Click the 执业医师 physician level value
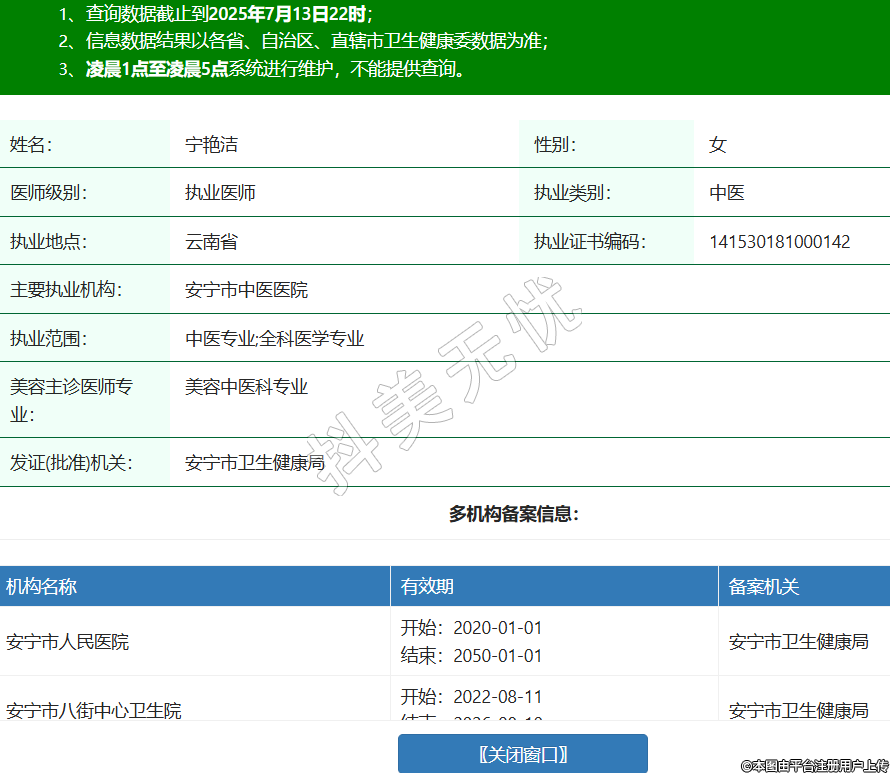The width and height of the screenshot is (890, 773). click(x=220, y=193)
